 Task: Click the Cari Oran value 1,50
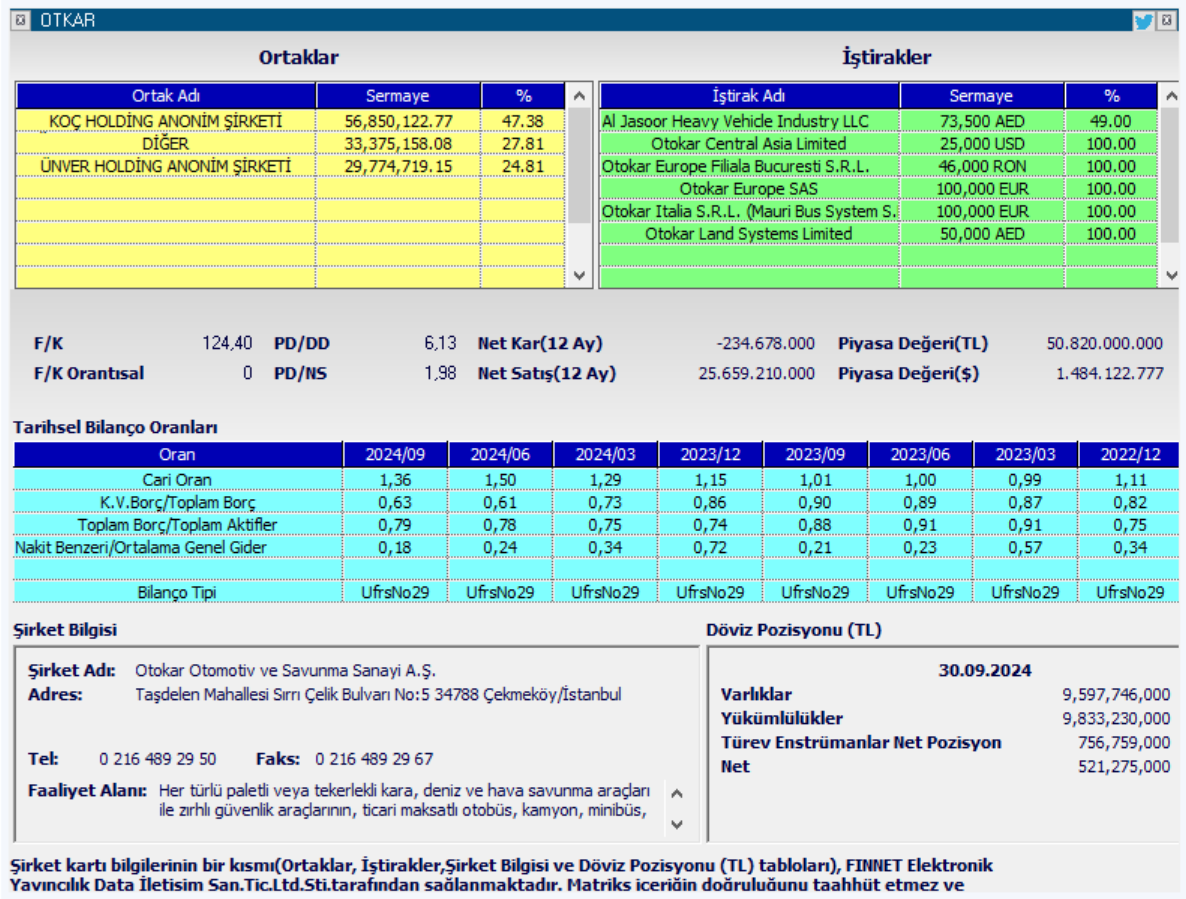(x=500, y=480)
